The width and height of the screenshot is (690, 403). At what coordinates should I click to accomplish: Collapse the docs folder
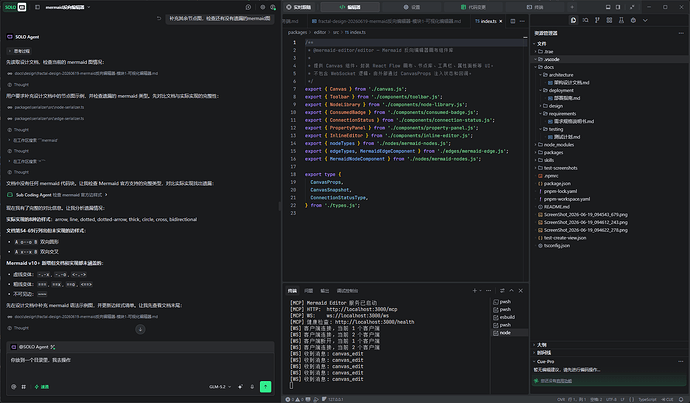pos(609,67)
